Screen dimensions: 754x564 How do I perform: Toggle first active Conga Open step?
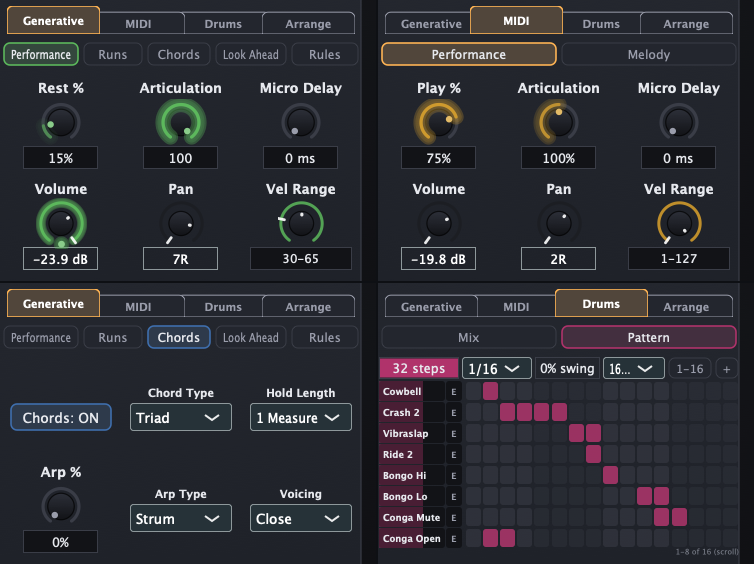490,539
